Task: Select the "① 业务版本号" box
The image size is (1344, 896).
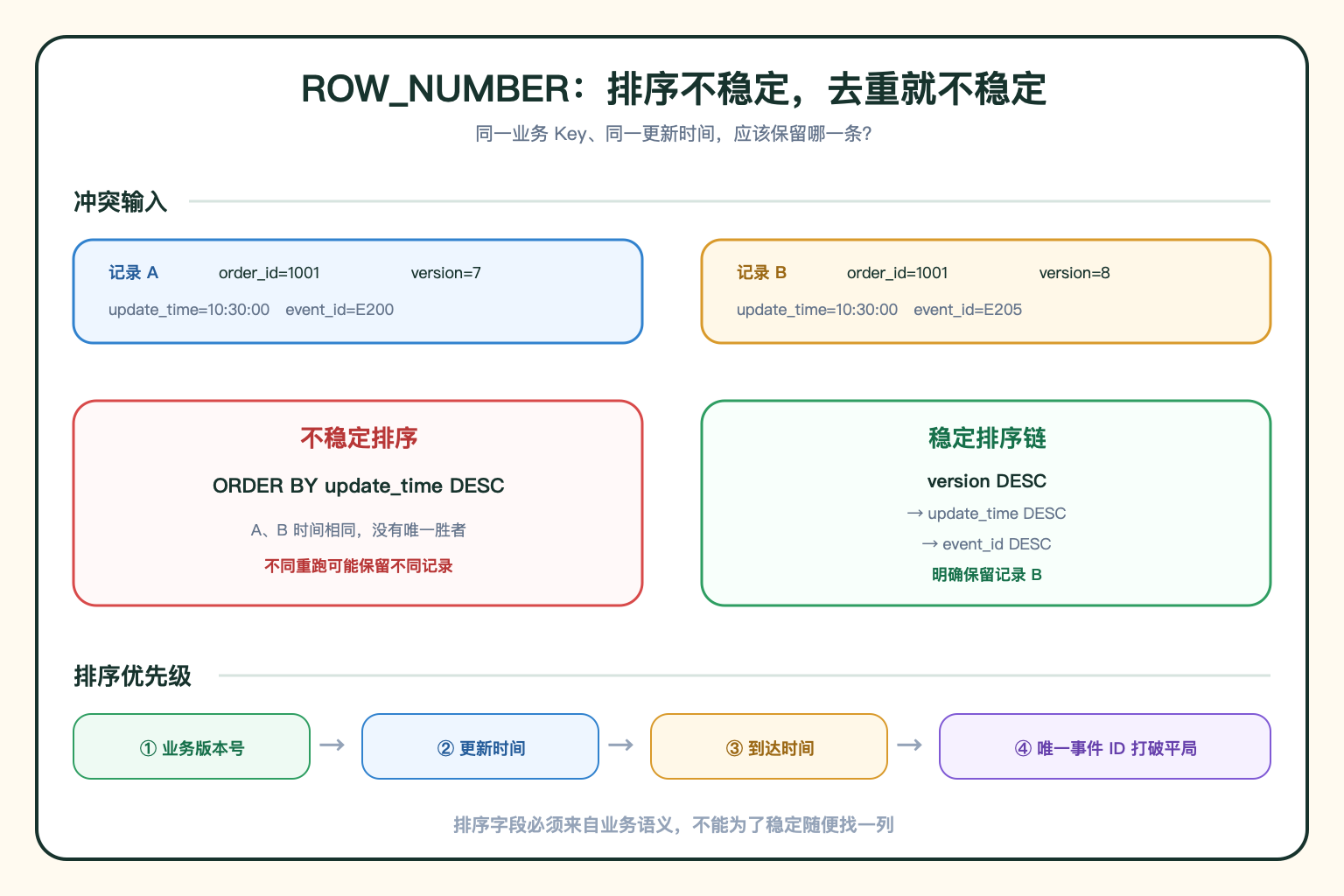Action: click(192, 746)
